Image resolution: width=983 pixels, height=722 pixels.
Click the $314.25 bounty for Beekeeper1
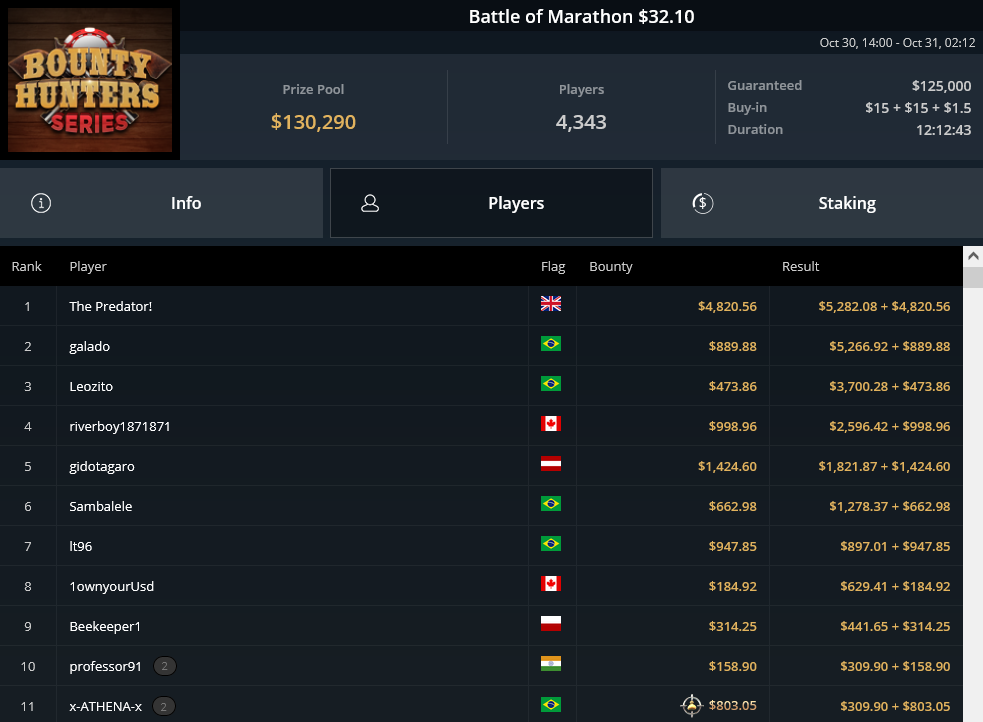732,627
